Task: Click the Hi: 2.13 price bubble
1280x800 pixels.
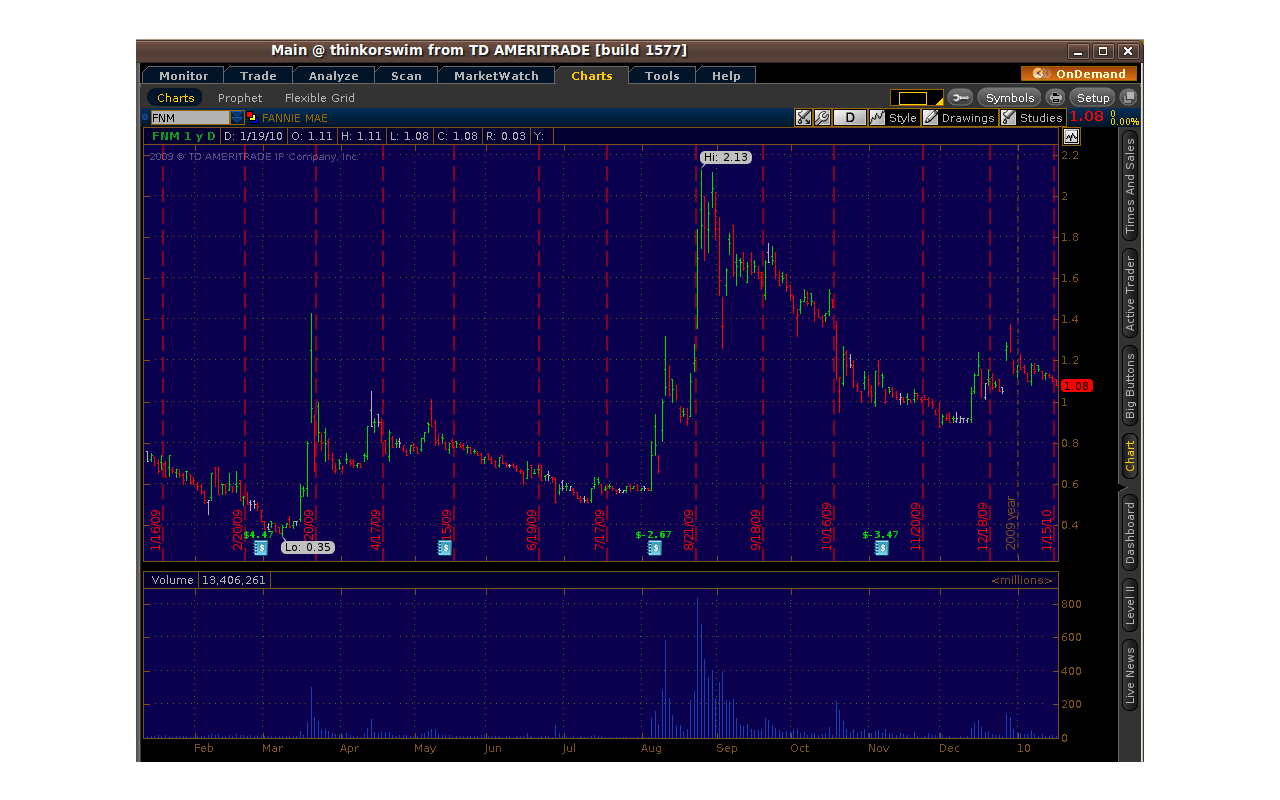Action: point(725,157)
